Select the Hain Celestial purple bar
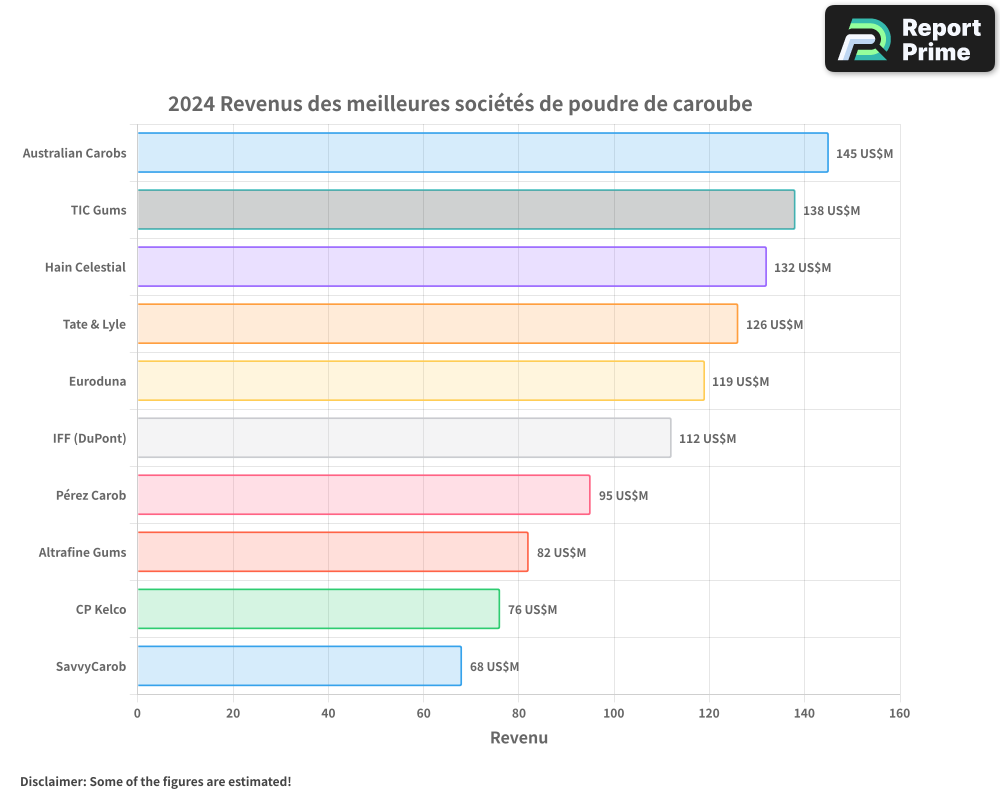The height and width of the screenshot is (800, 1000). click(451, 267)
